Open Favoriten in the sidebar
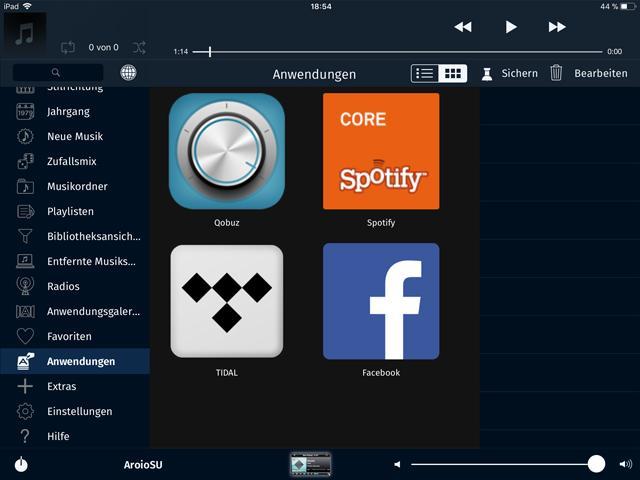Viewport: 640px width, 480px height. click(75, 336)
